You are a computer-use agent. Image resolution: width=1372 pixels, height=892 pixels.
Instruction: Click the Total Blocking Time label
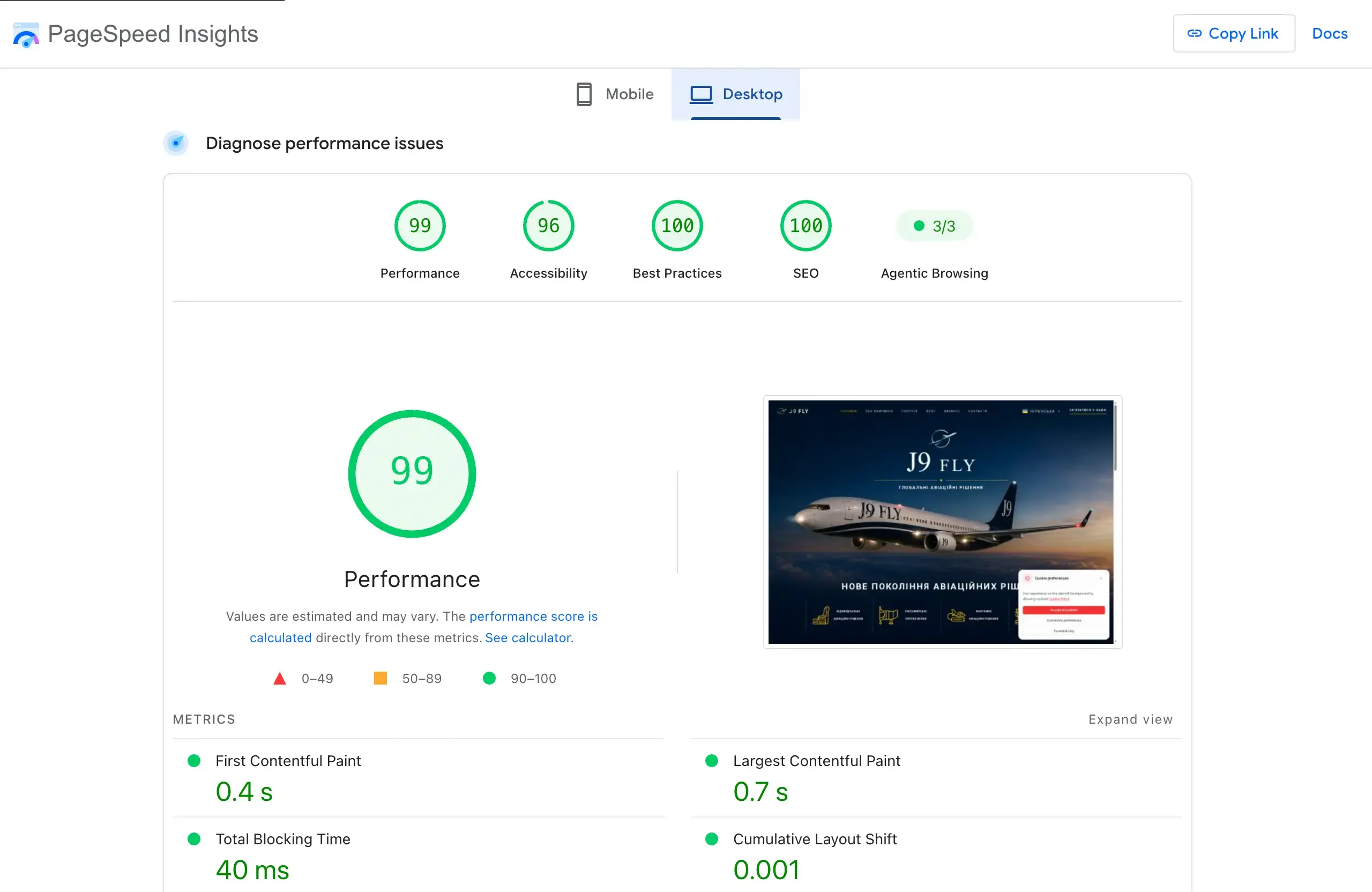point(283,839)
